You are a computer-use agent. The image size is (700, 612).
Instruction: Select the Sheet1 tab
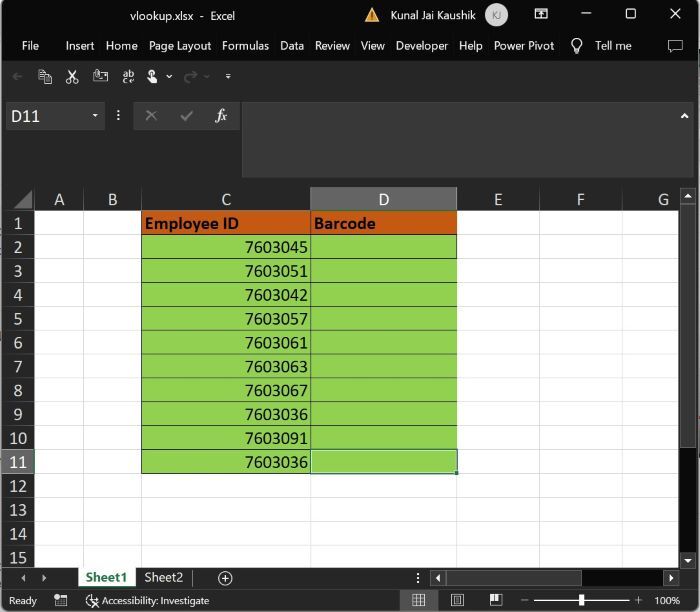point(106,578)
